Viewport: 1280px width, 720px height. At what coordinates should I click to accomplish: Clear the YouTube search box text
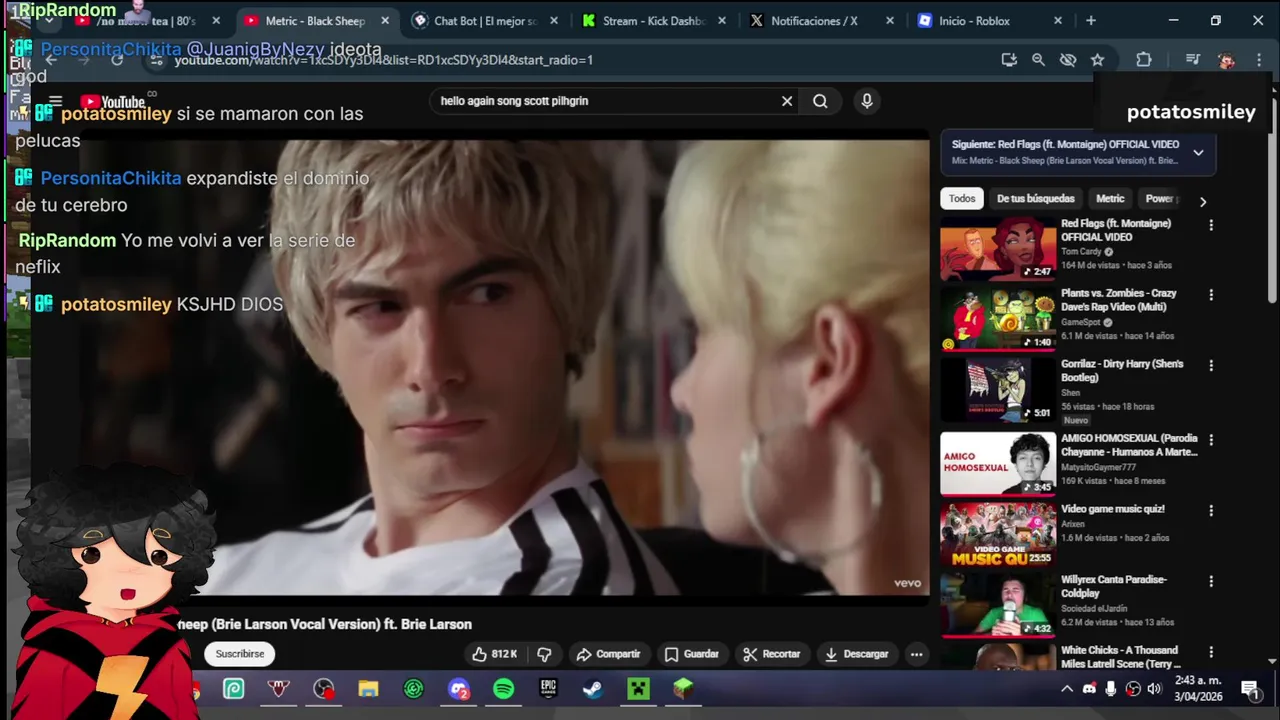pos(787,101)
